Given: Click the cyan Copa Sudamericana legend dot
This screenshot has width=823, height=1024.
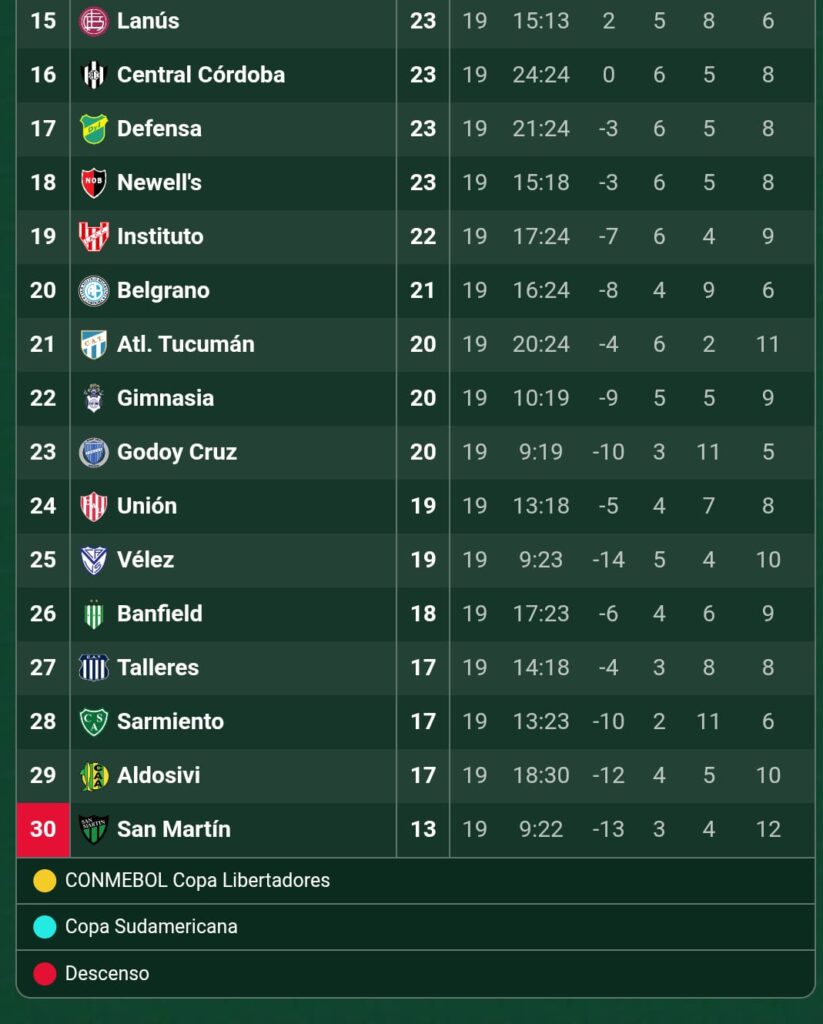Looking at the screenshot, I should click(44, 927).
